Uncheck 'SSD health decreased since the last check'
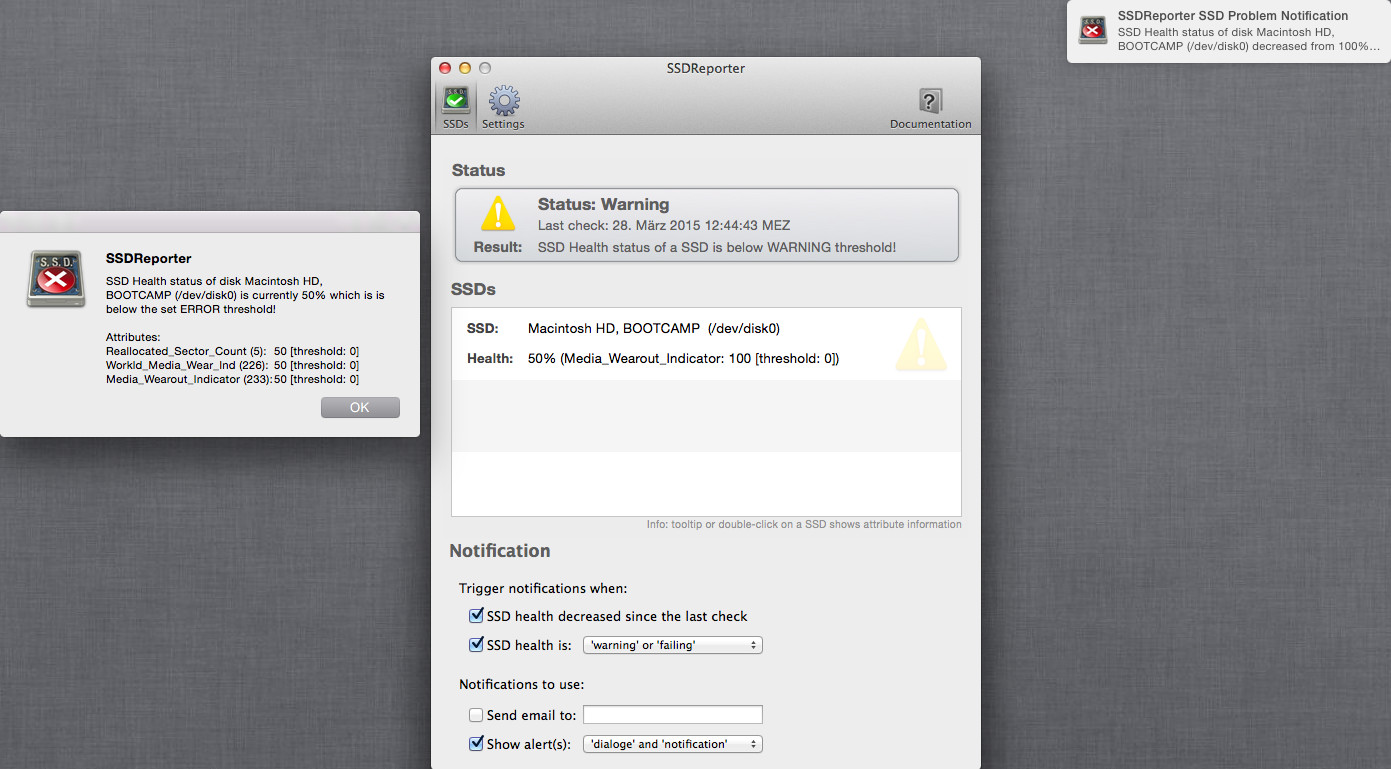1391x769 pixels. (476, 616)
